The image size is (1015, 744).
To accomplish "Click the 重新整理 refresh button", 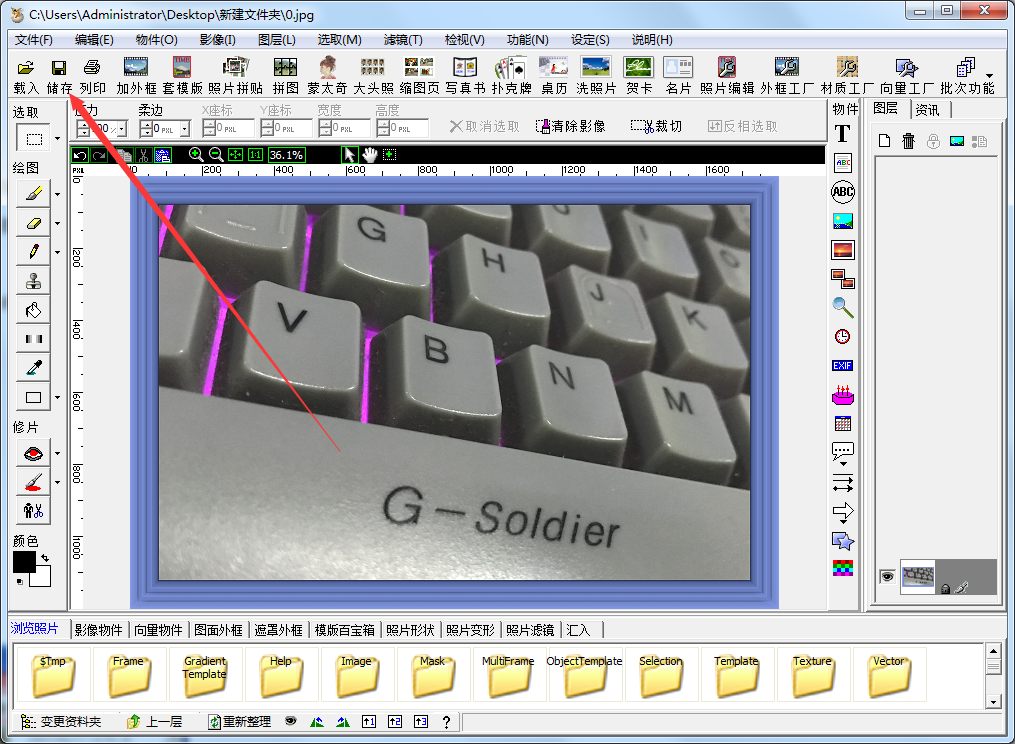I will click(x=239, y=721).
